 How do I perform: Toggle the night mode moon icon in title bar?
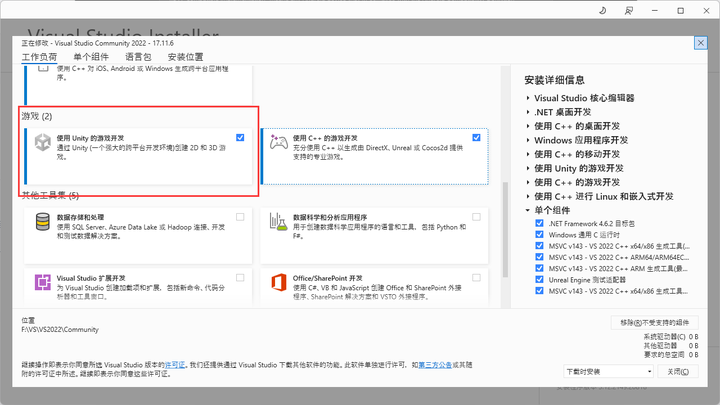click(x=603, y=11)
